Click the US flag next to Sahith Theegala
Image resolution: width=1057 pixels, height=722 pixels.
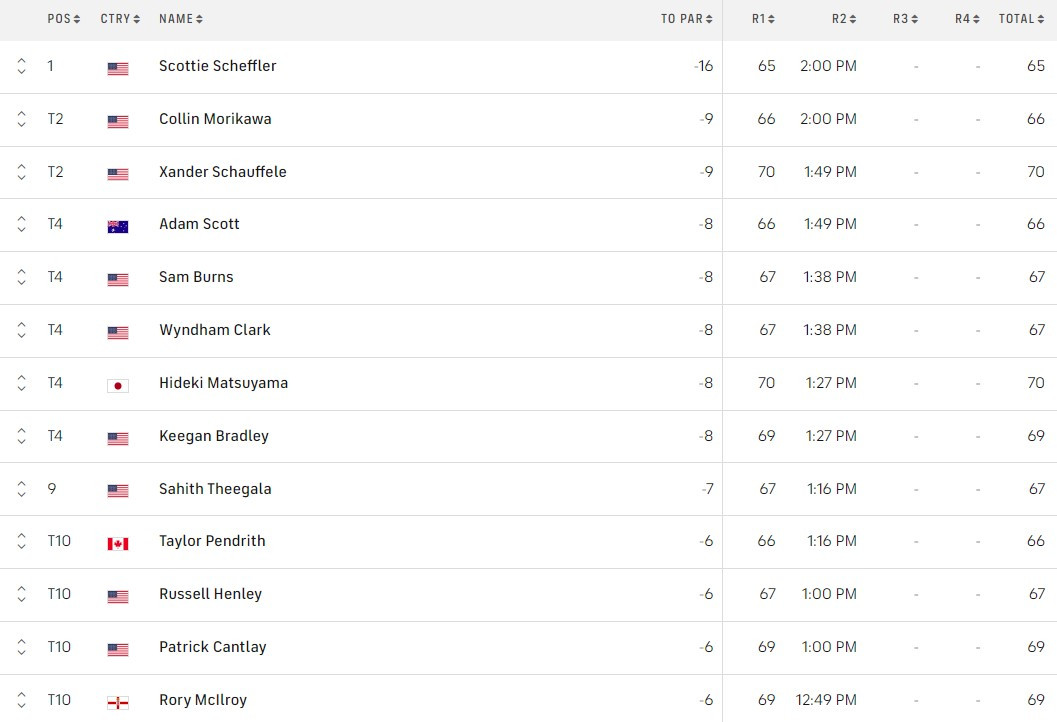pyautogui.click(x=117, y=488)
